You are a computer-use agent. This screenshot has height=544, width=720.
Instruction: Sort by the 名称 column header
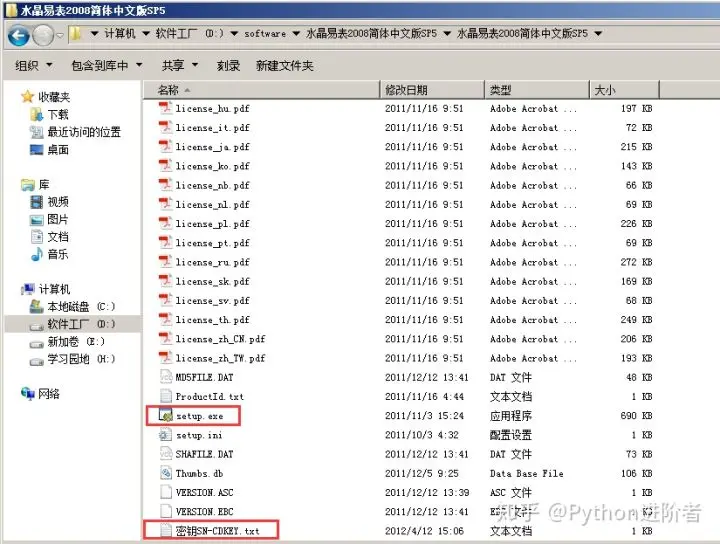262,90
